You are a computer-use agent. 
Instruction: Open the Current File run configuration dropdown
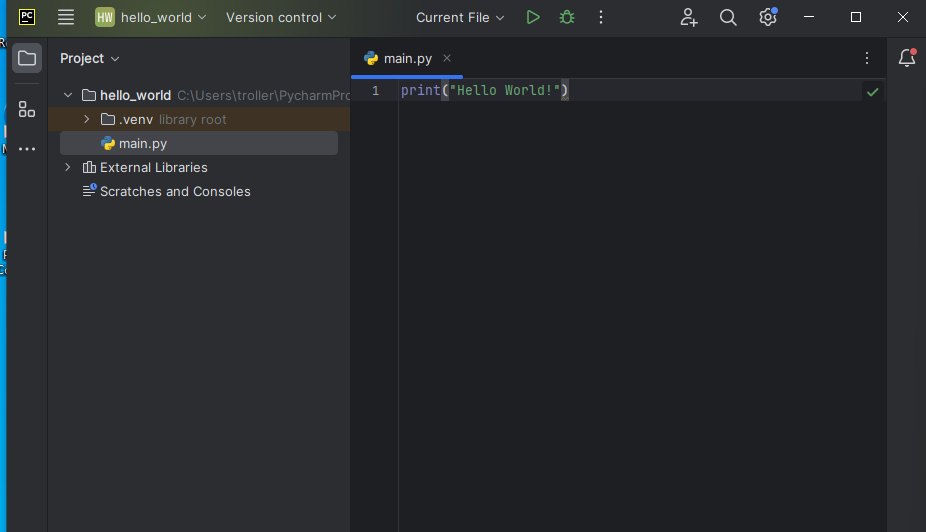pos(460,17)
